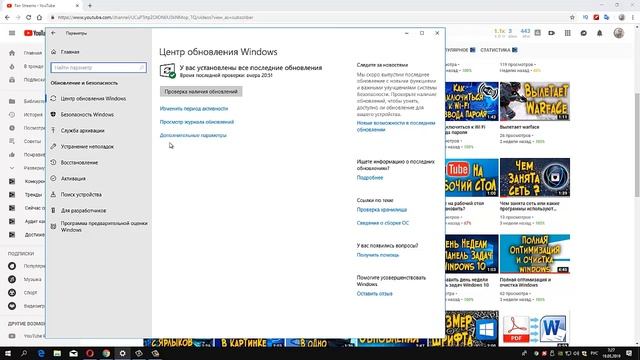This screenshot has height=360, width=640.
Task: Click video title Вылетает warface
Action: point(519,127)
